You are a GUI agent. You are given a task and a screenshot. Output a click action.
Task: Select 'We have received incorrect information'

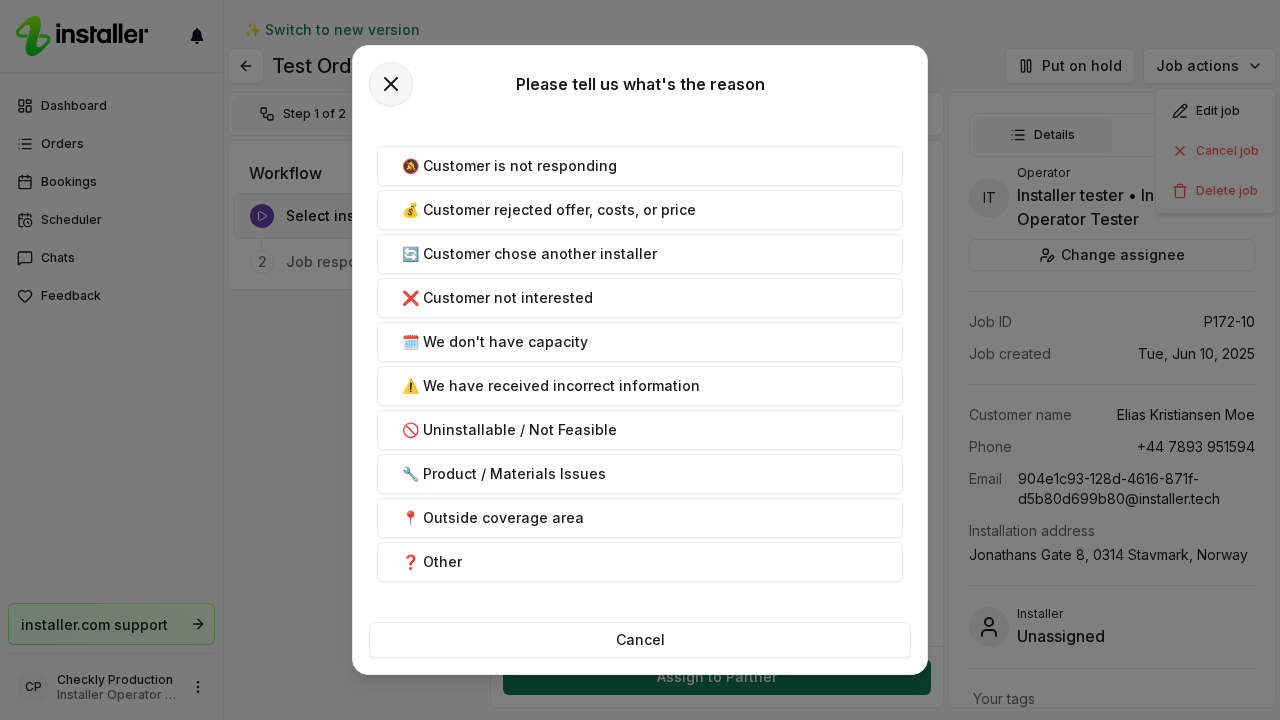tap(640, 386)
